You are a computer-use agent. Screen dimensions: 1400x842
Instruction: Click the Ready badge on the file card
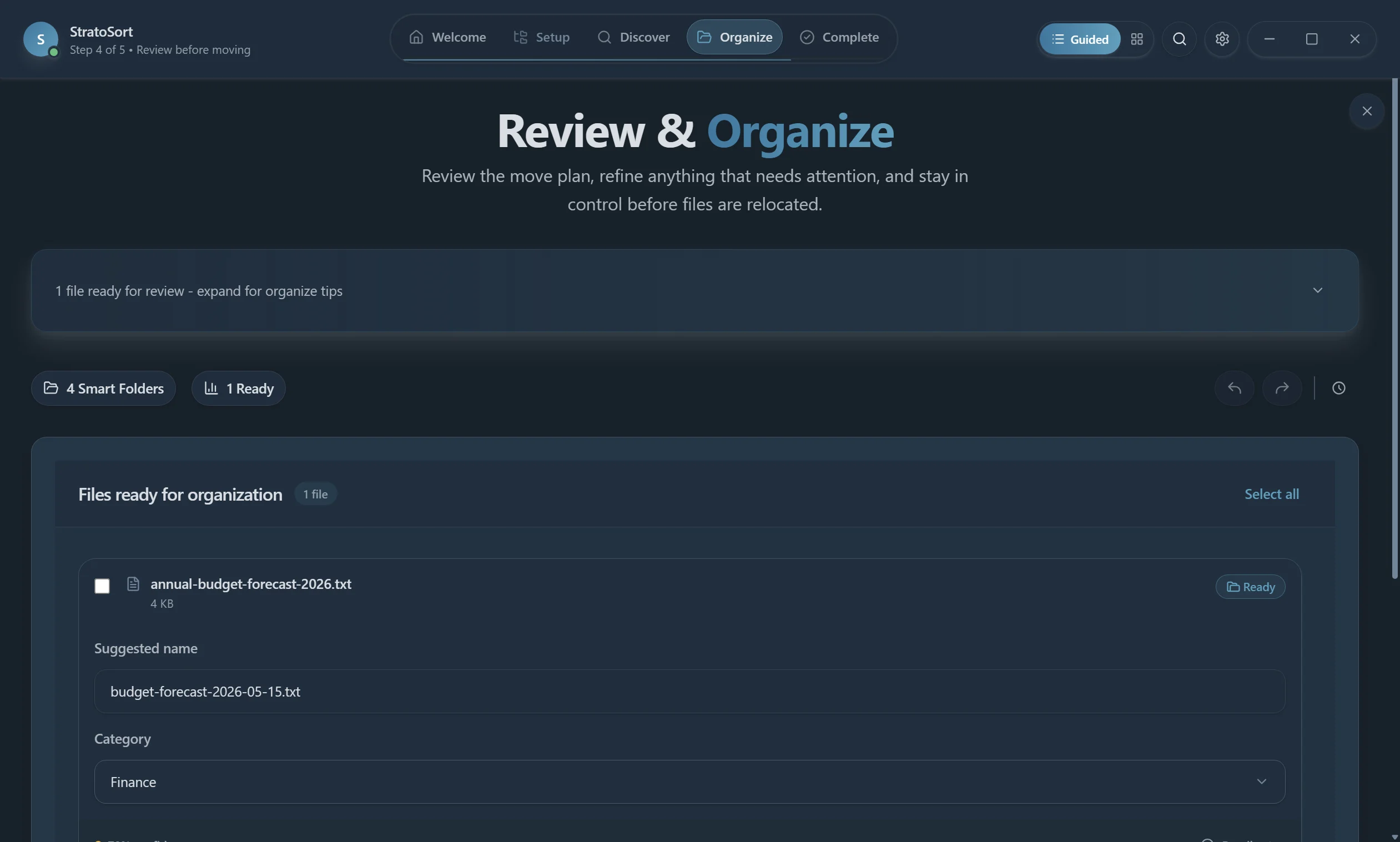1250,587
